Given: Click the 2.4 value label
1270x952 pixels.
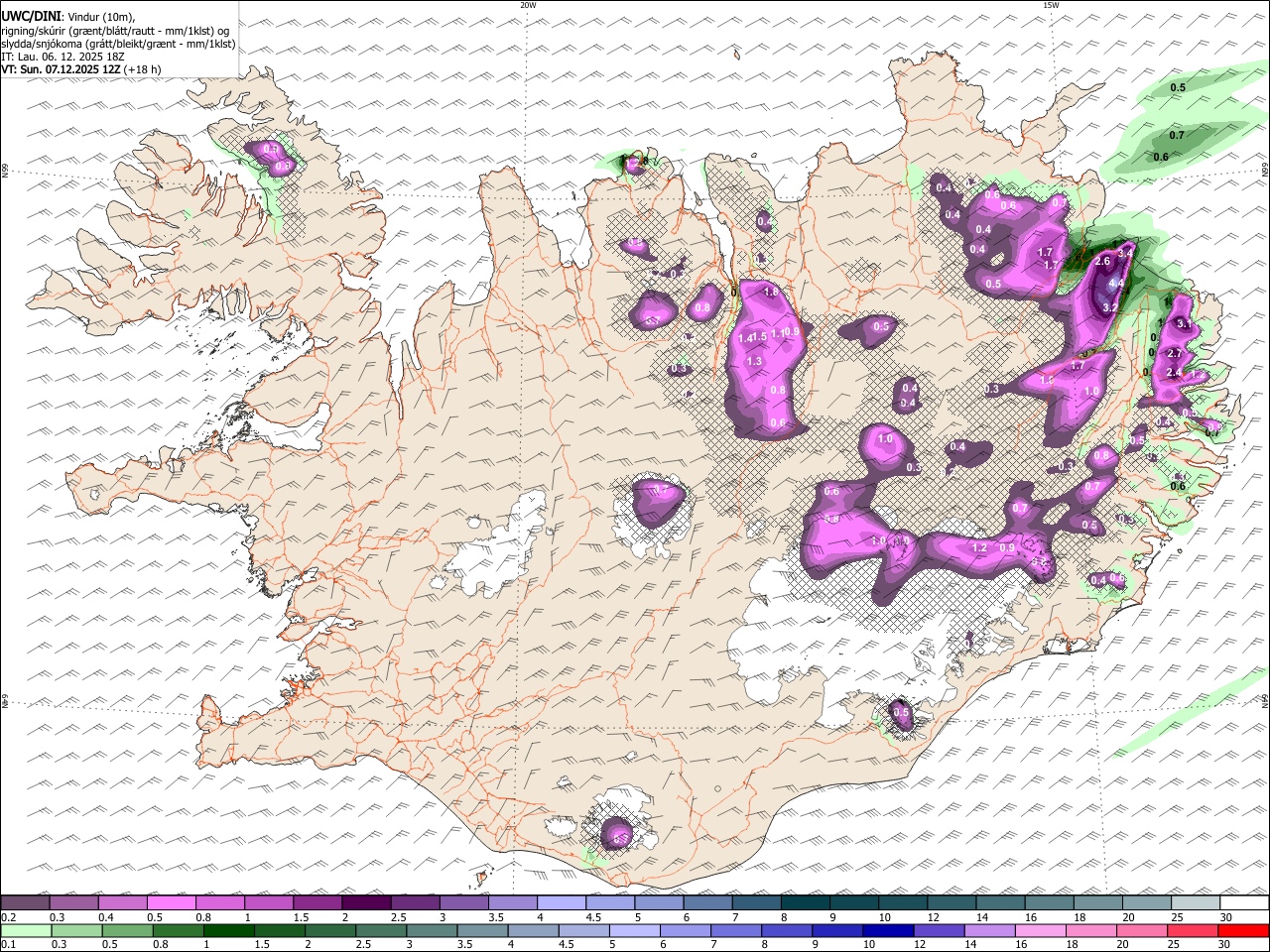Looking at the screenshot, I should [x=1174, y=373].
